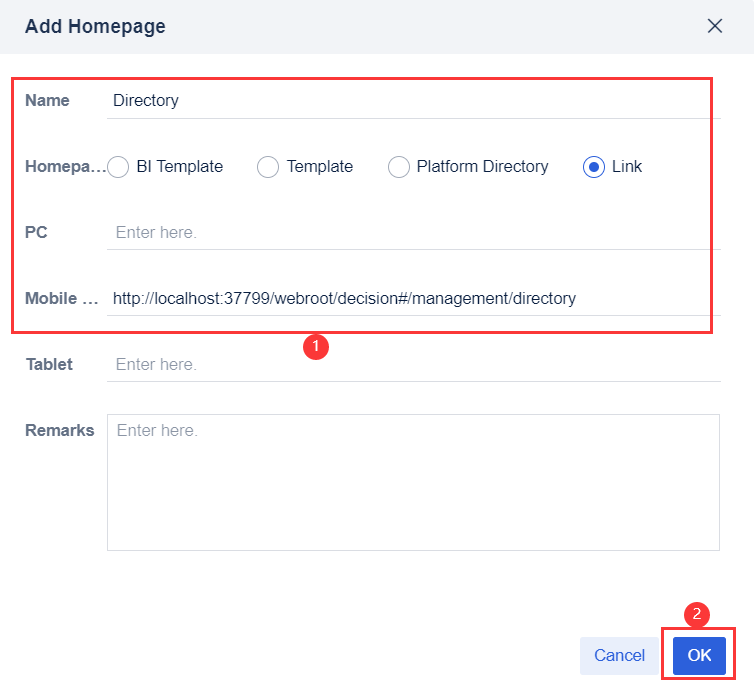Cancel adding the homepage

click(x=619, y=655)
